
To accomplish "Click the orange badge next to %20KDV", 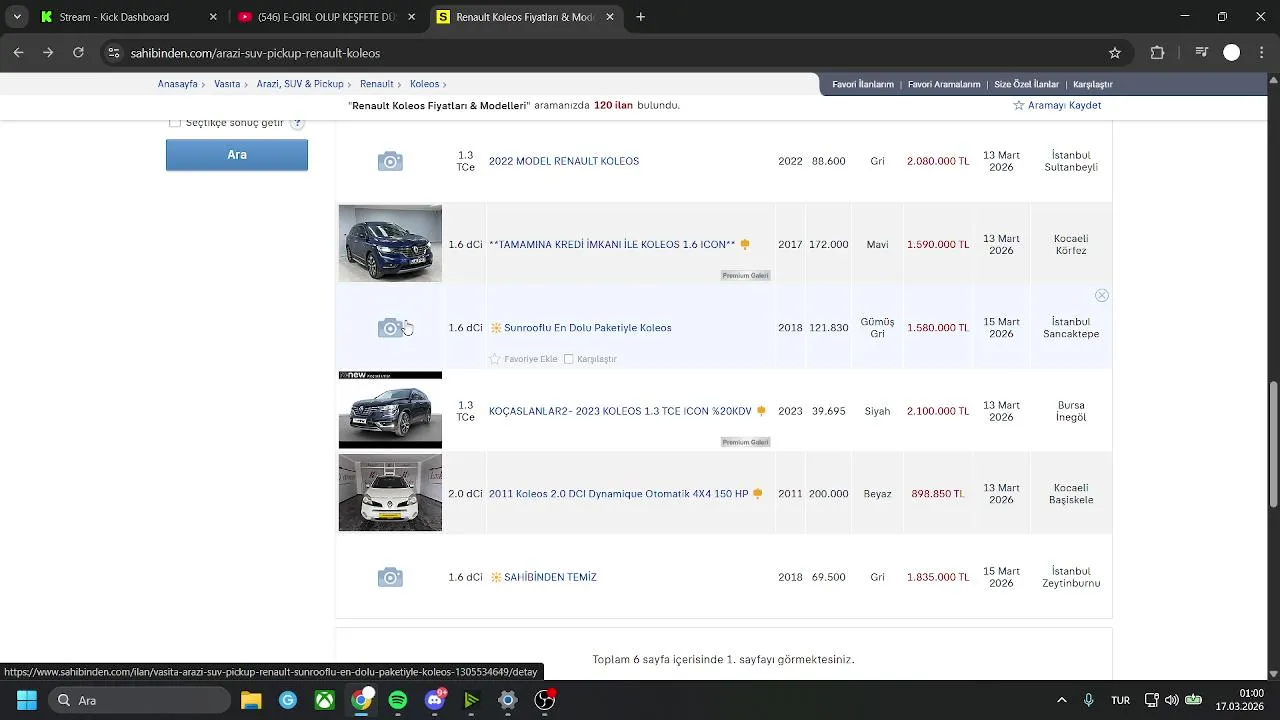I will pyautogui.click(x=761, y=411).
